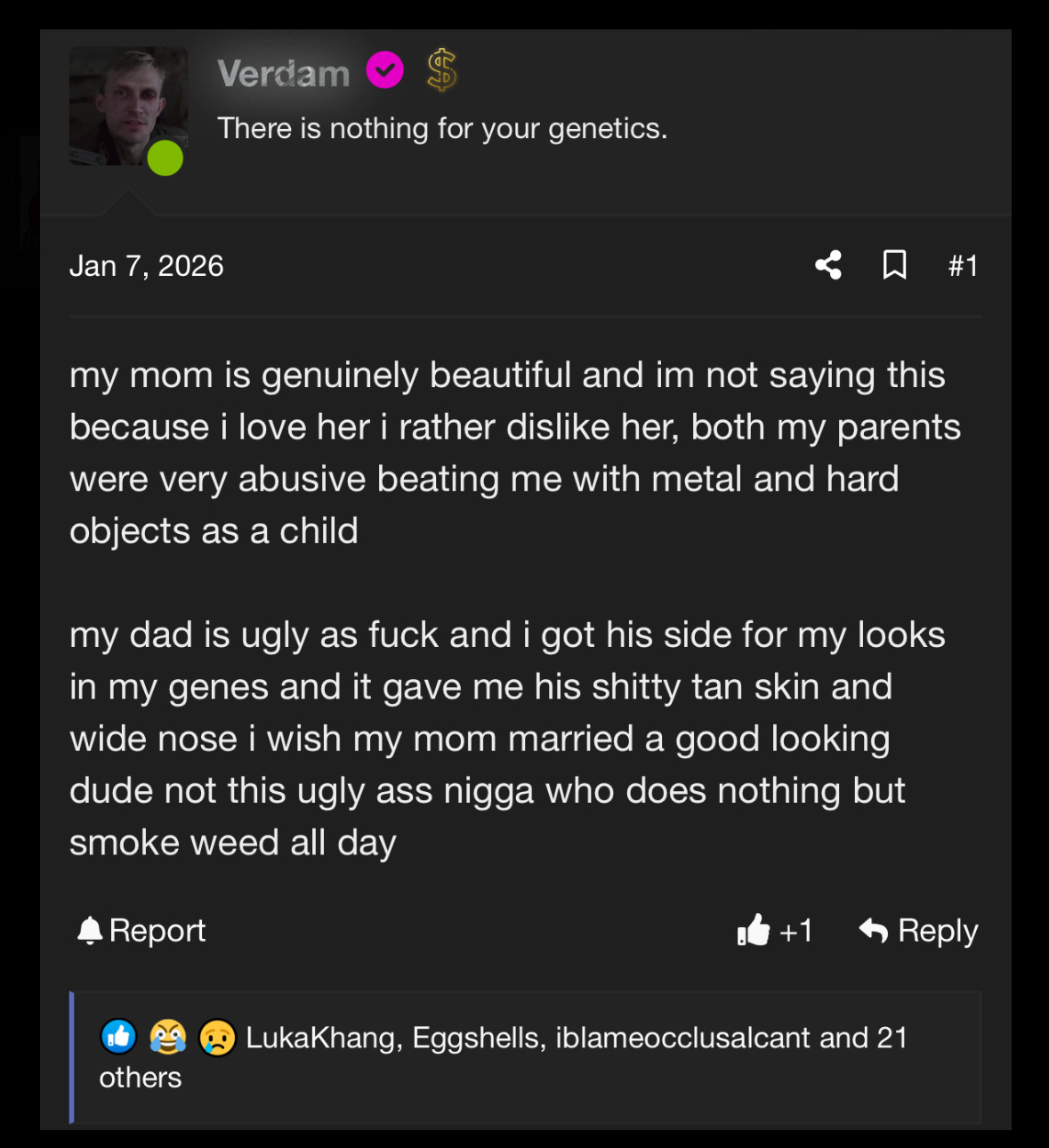Viewport: 1049px width, 1148px height.
Task: Click the Jan 7, 2026 post date
Action: (147, 266)
